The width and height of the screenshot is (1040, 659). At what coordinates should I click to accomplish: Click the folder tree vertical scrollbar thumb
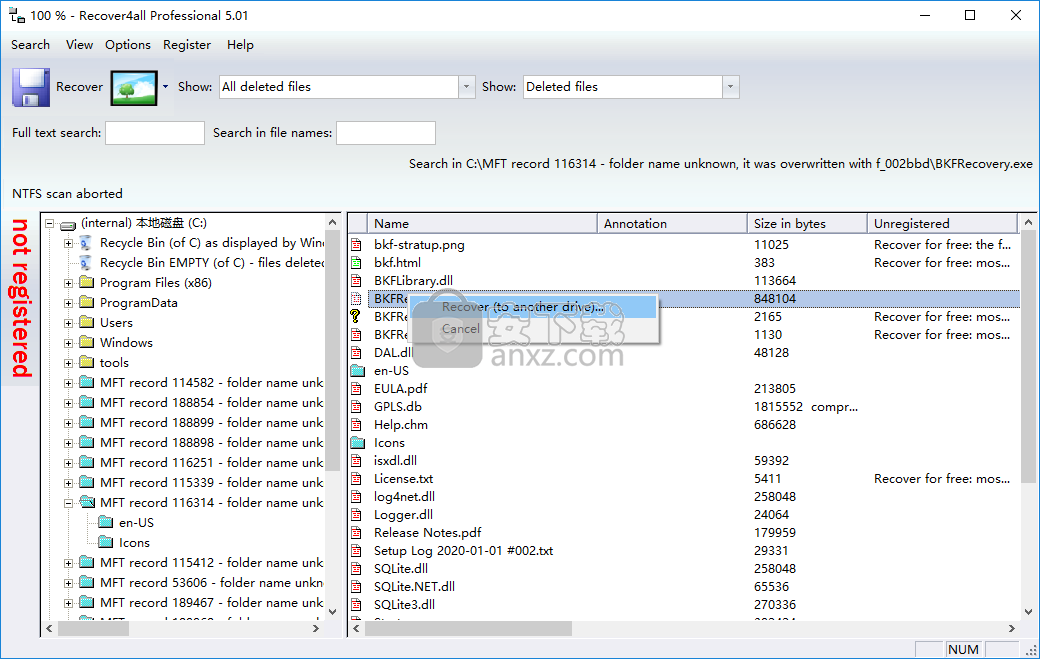click(332, 351)
